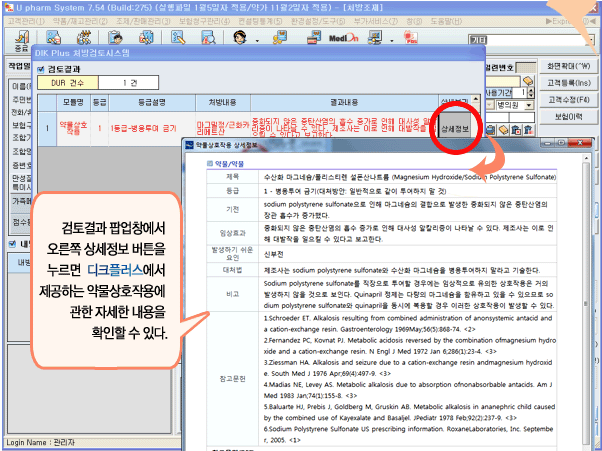602x451 pixels.
Task: Open the 조제/판매관리(3) menu
Action: click(x=143, y=21)
